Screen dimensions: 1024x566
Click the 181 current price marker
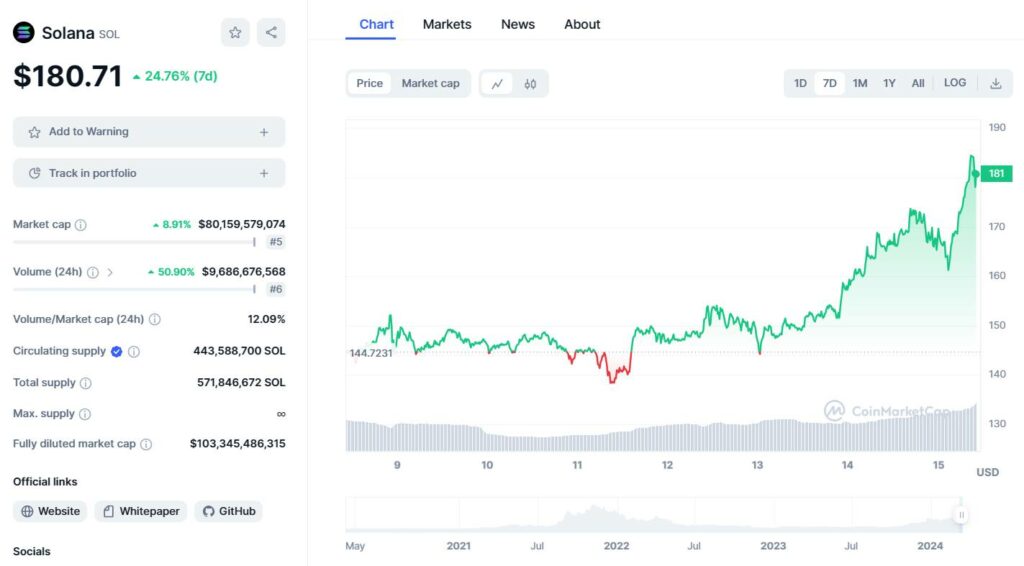point(997,174)
